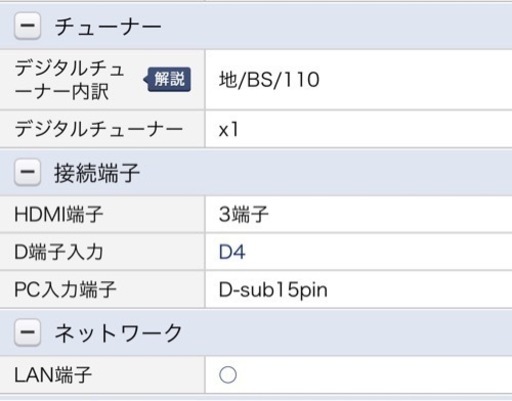Click the チューナー section header text
Viewport: 512px width, 401px height.
pos(108,27)
